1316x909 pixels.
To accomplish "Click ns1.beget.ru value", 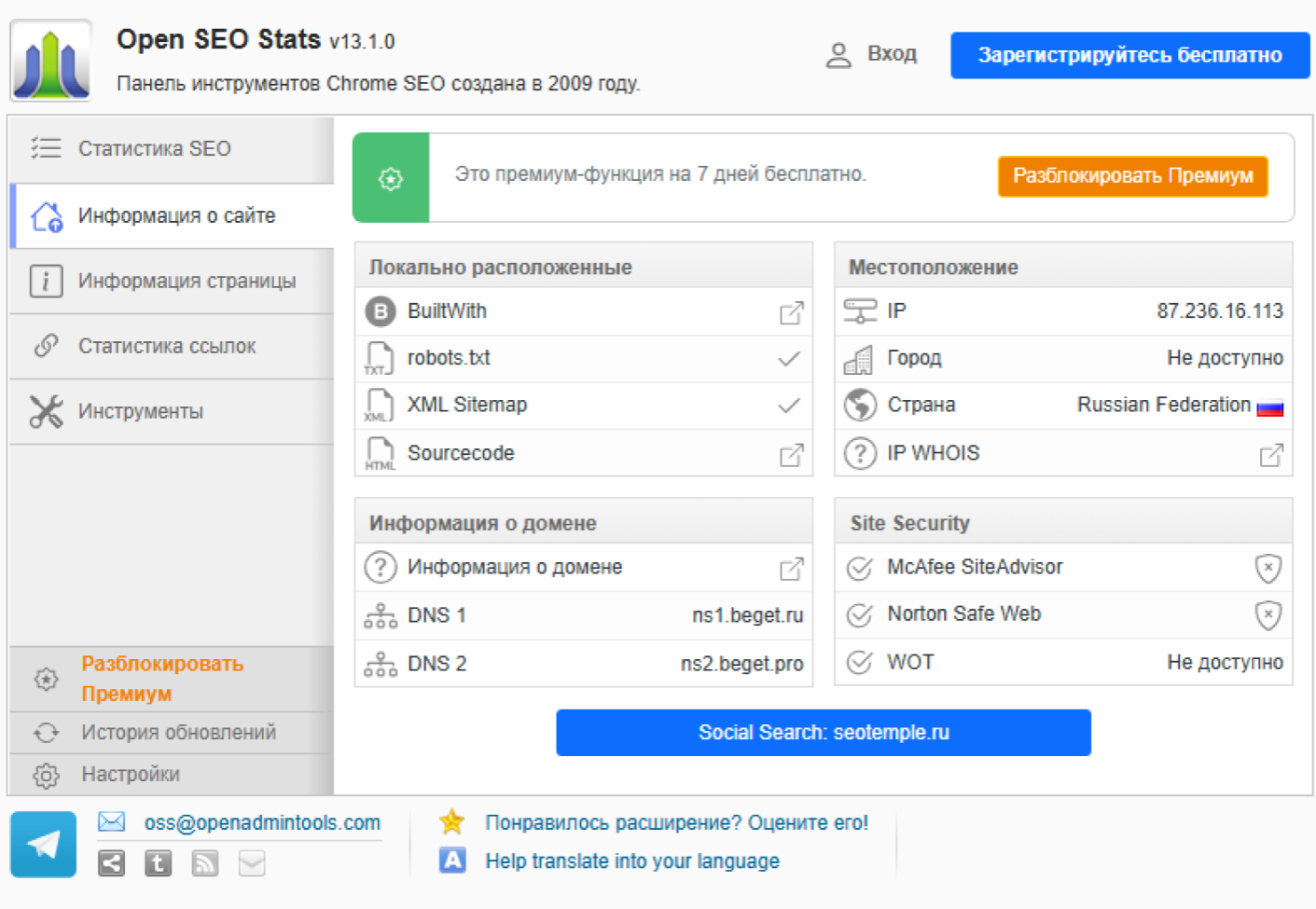I will (747, 616).
